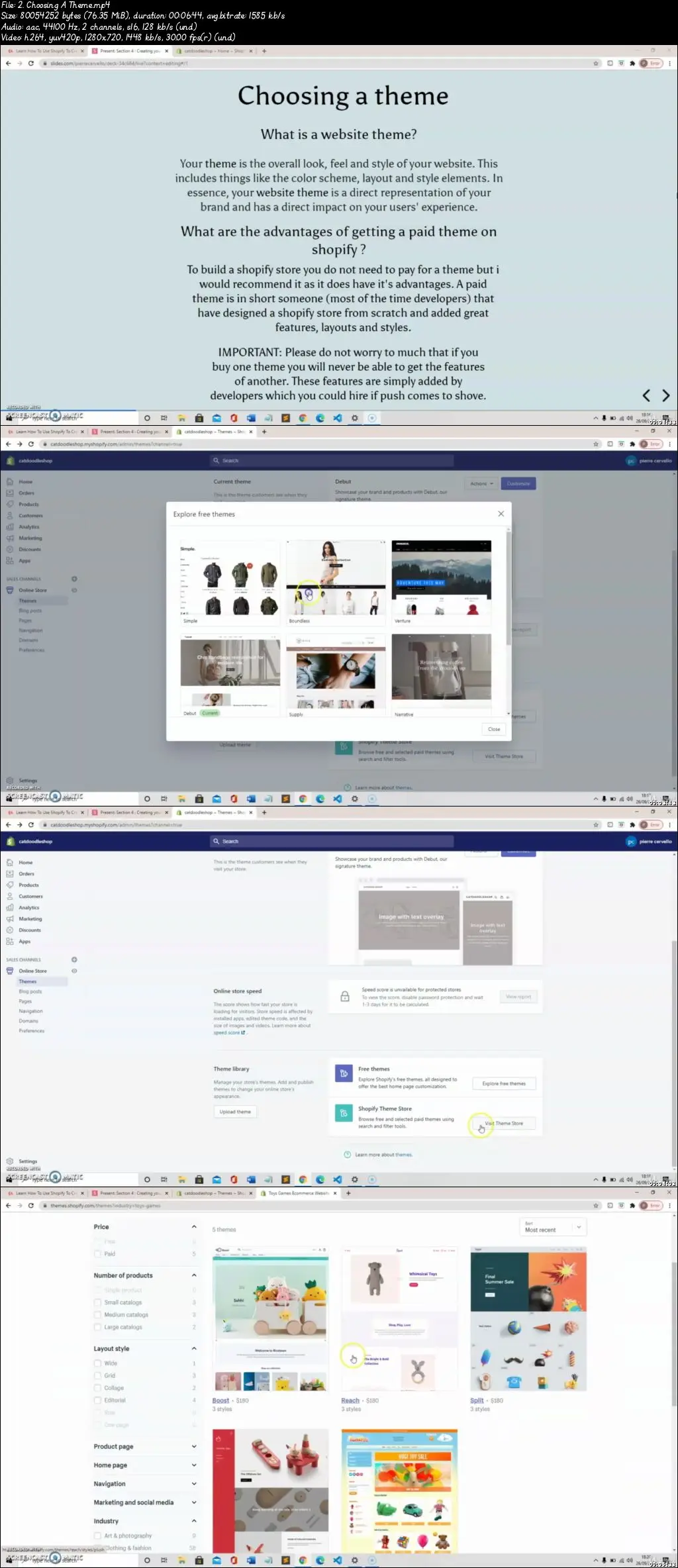This screenshot has width=678, height=1568.
Task: Collapse the Price filter section
Action: coord(194,1227)
